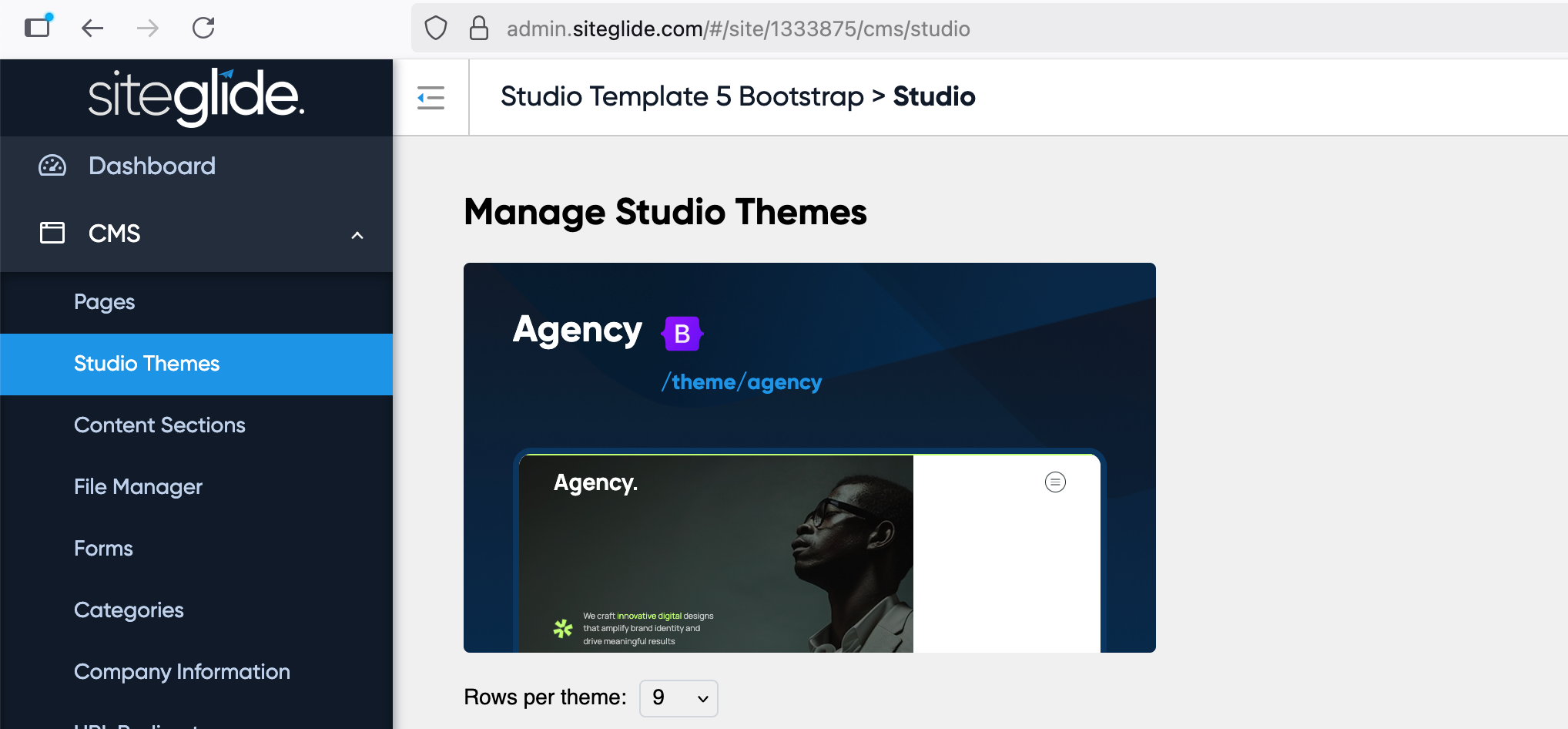Viewport: 1568px width, 729px height.
Task: Click the CMS window icon
Action: pyautogui.click(x=52, y=233)
